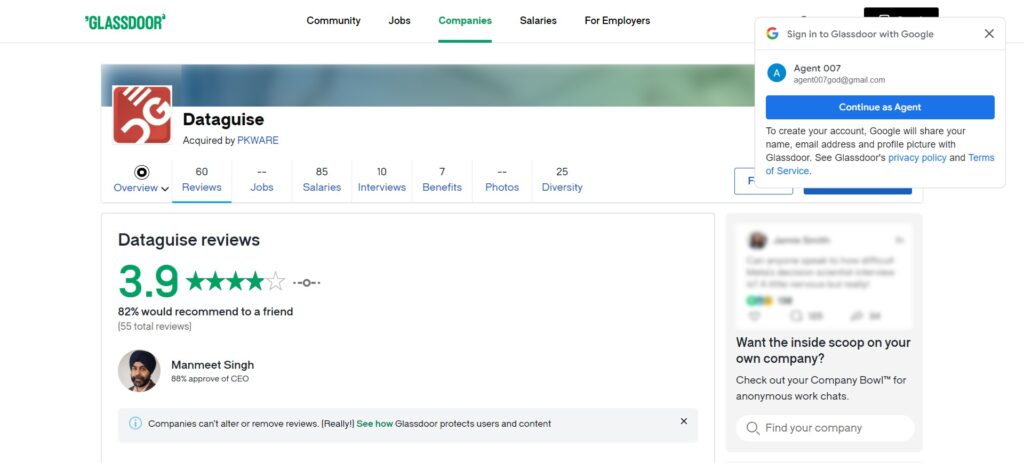Click the search icon in company field

752,428
